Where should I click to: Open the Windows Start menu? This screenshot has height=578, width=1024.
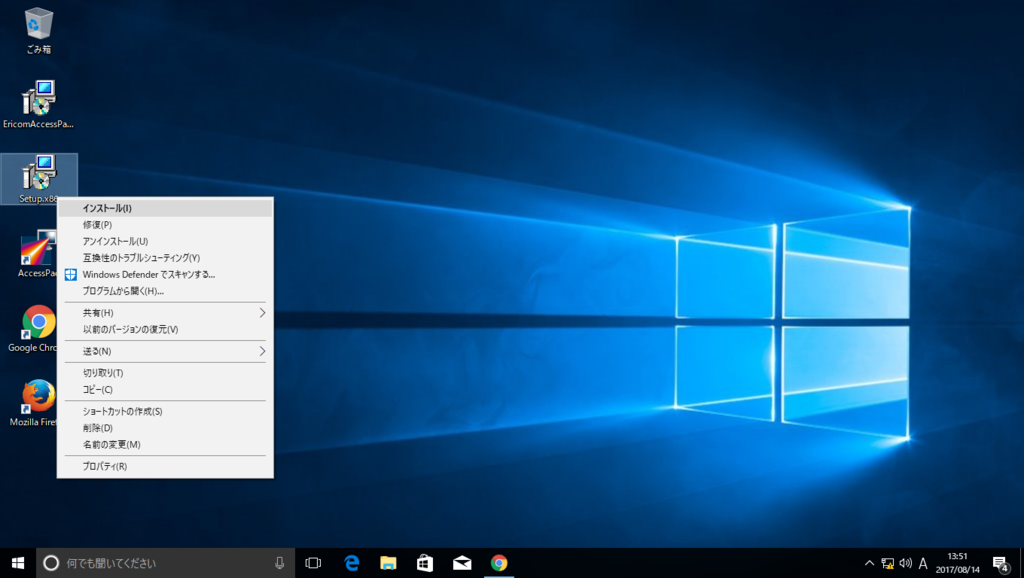(x=18, y=563)
